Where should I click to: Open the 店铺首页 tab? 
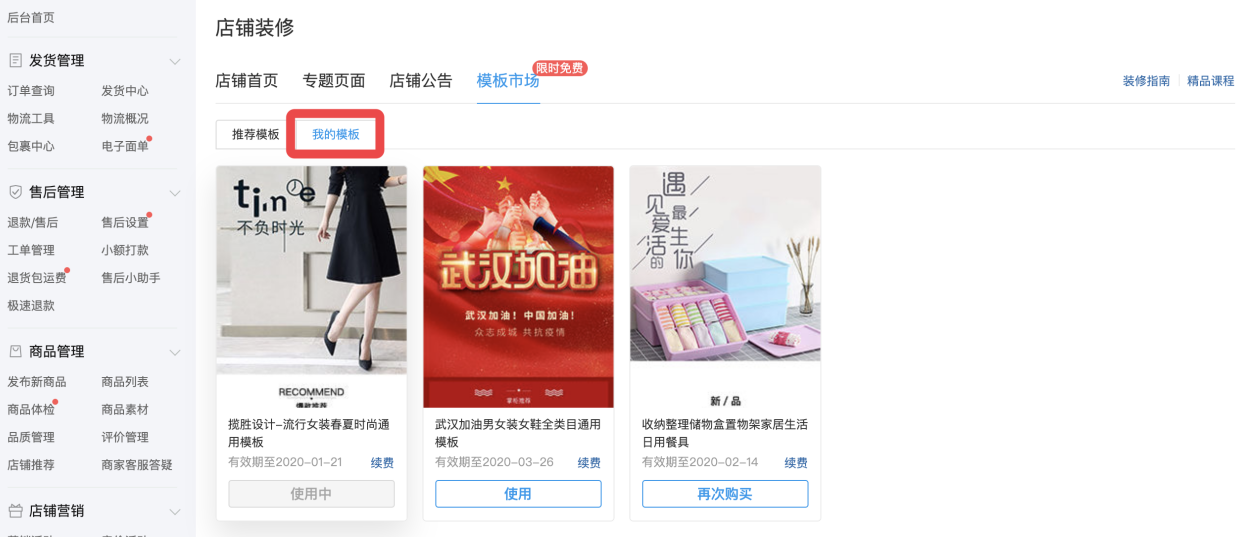click(x=247, y=81)
